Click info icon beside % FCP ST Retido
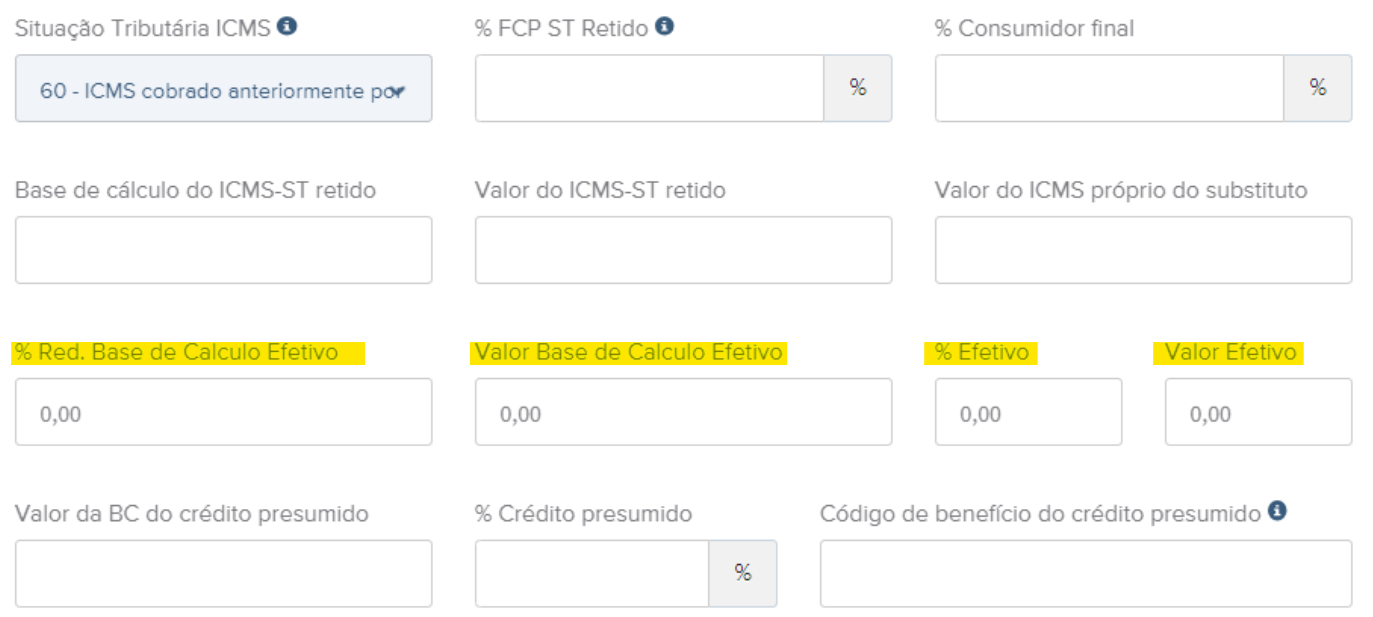 tap(664, 27)
